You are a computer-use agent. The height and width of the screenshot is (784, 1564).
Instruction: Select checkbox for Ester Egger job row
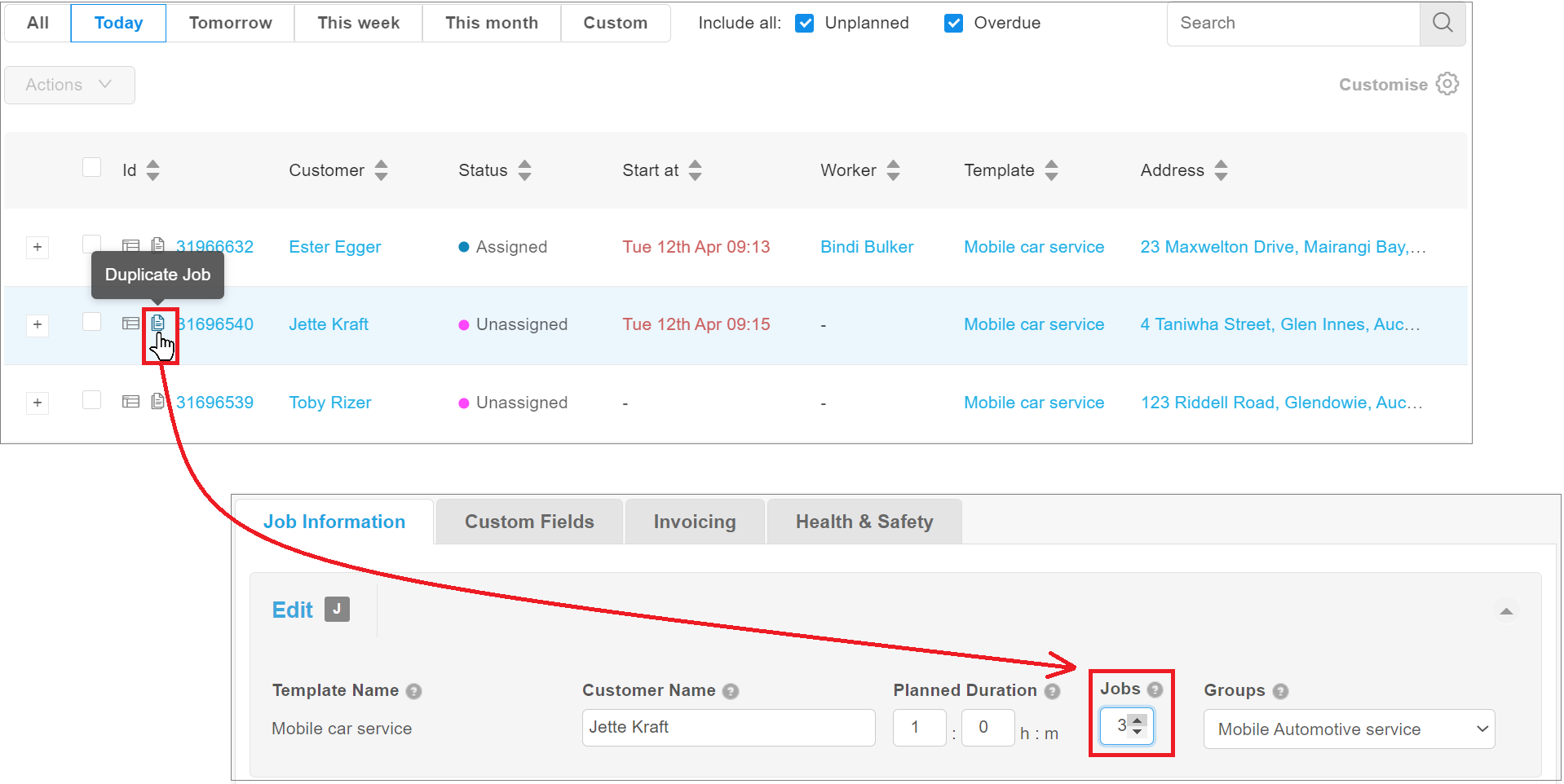(92, 244)
